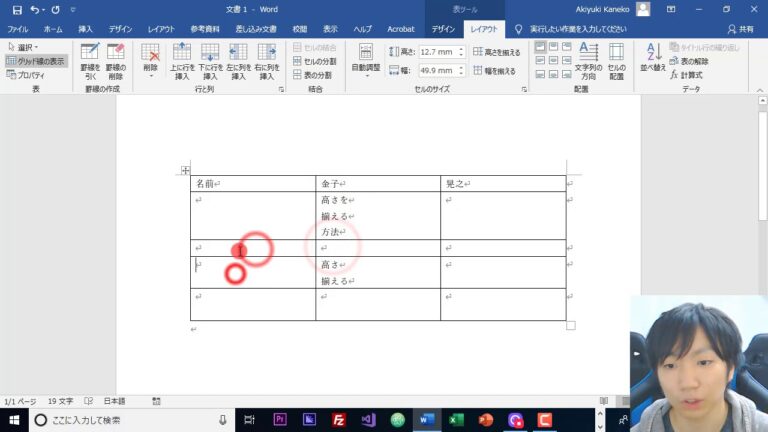Image resolution: width=768 pixels, height=432 pixels.
Task: Click セルの分割
Action: [x=315, y=61]
